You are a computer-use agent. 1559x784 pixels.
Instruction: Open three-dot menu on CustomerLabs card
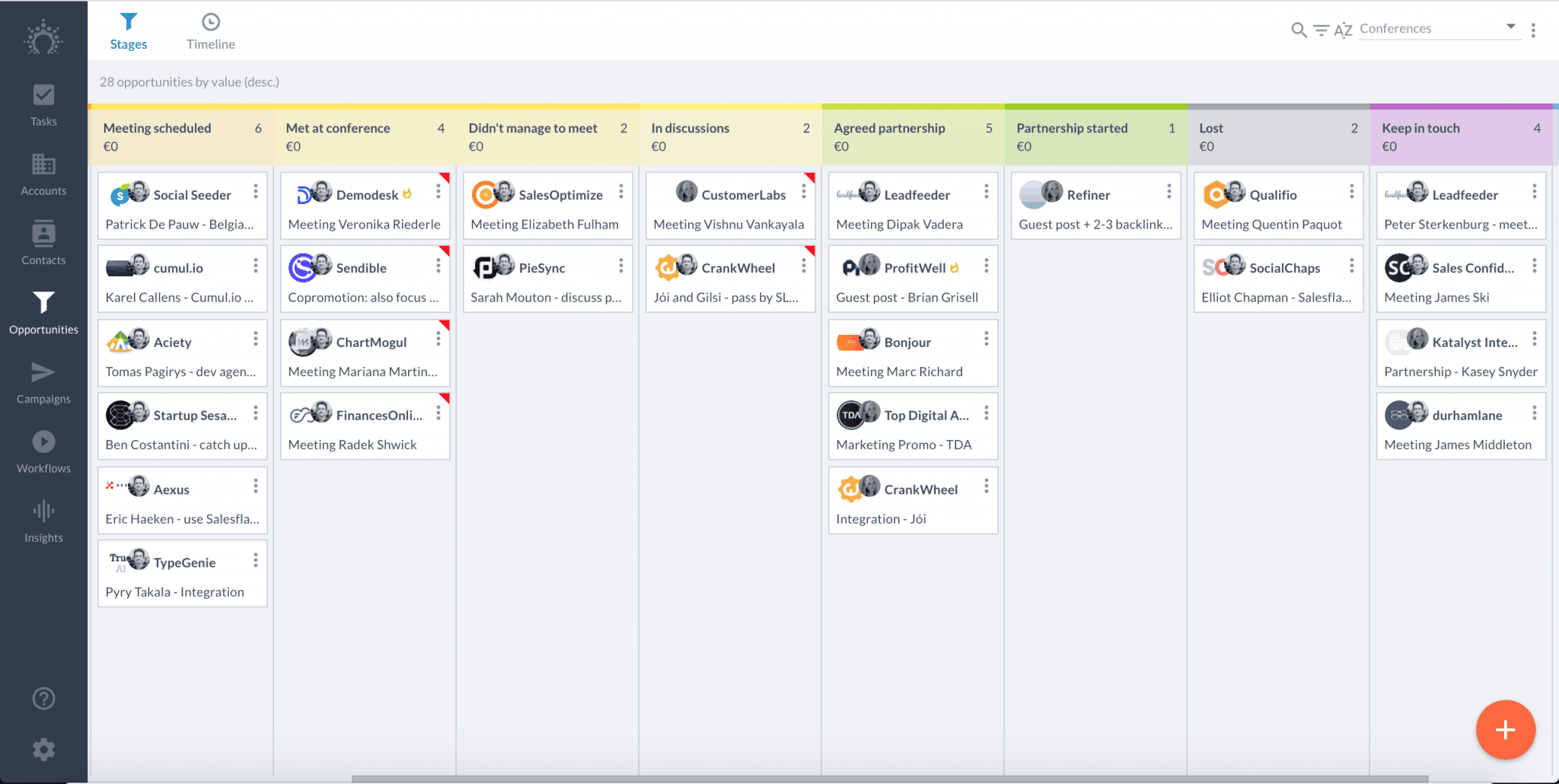804,191
